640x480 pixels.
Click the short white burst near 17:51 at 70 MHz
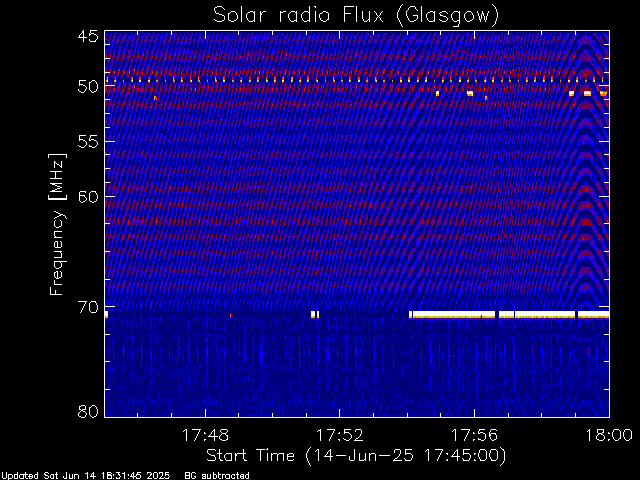click(x=315, y=314)
